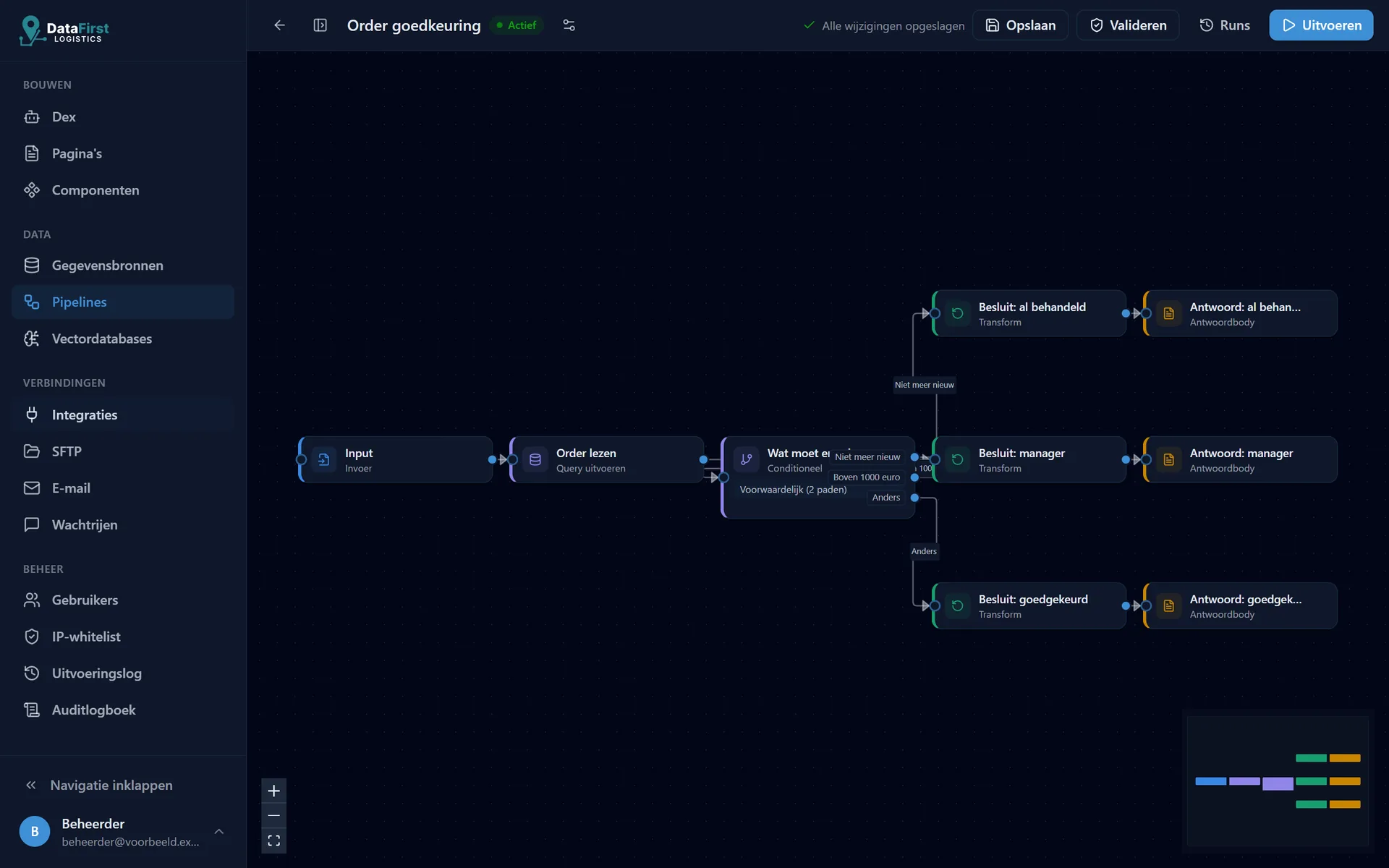Viewport: 1389px width, 868px height.
Task: Click transform icon on Besluit: goedgekeurd
Action: click(x=957, y=605)
